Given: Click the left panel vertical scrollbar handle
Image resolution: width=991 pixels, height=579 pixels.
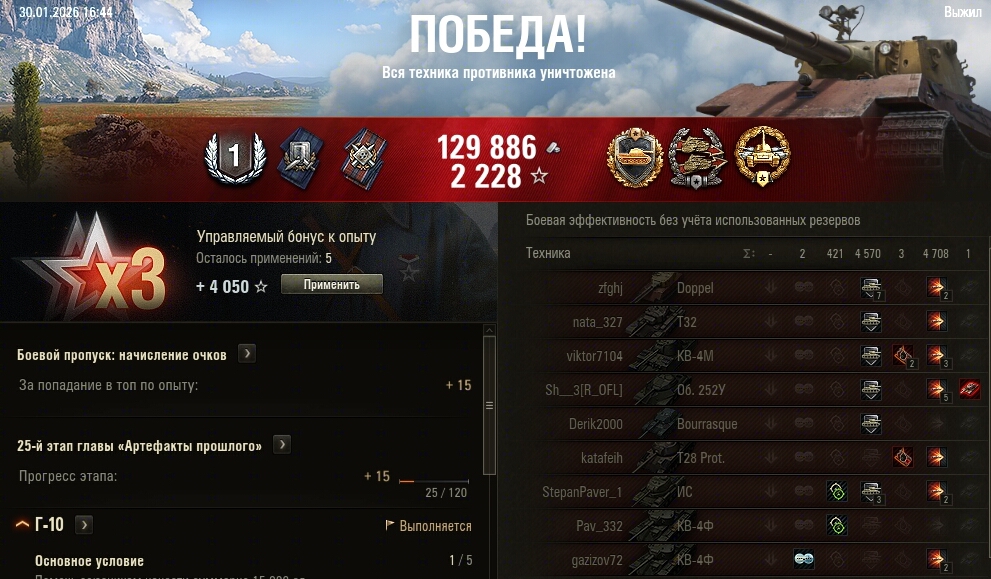Looking at the screenshot, I should [489, 405].
